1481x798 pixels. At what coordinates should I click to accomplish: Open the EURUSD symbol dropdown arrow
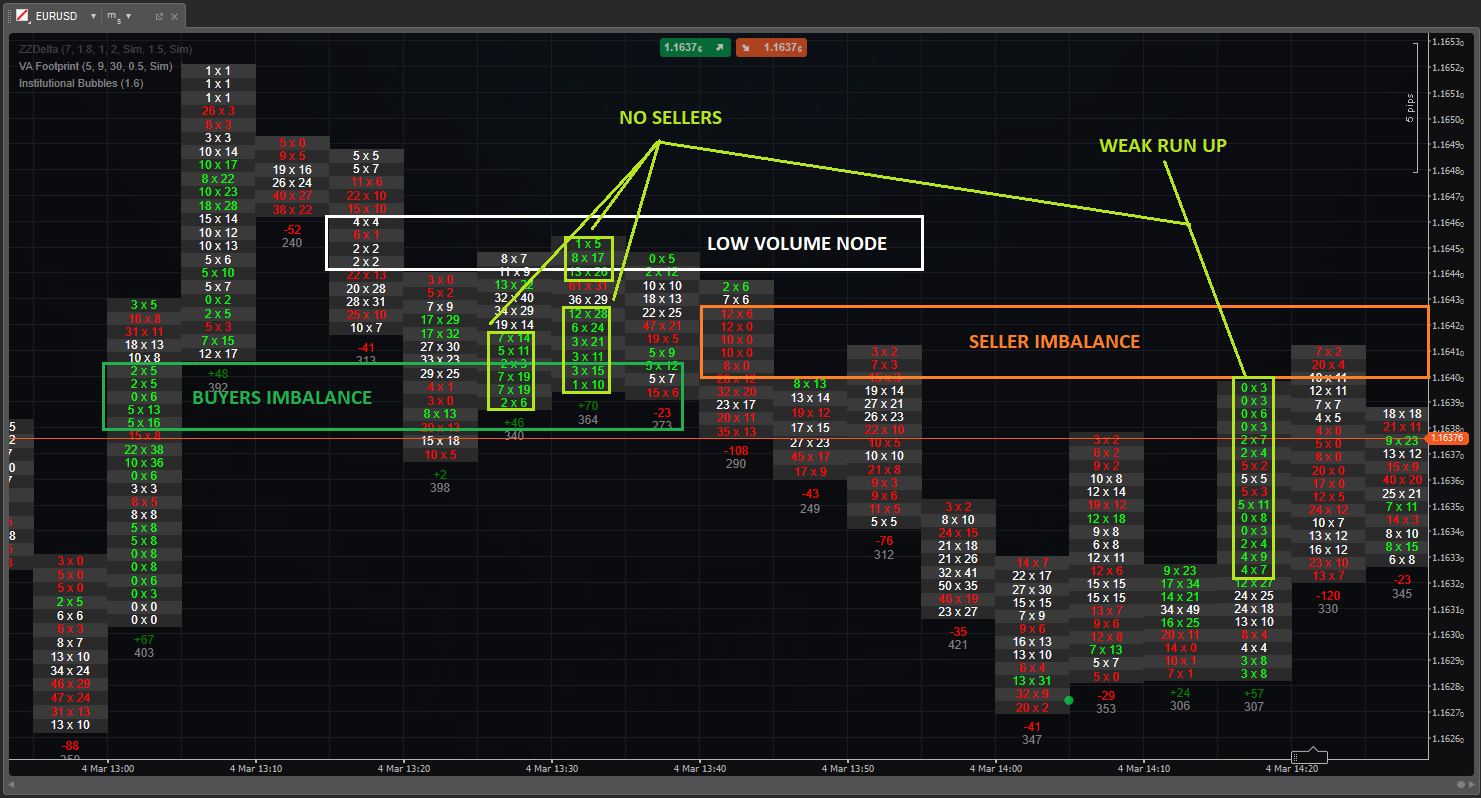(x=93, y=17)
